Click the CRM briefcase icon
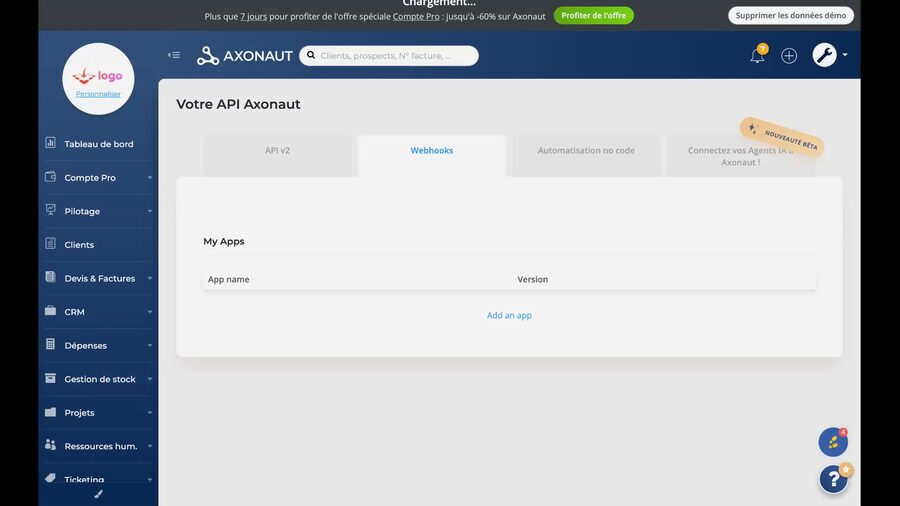The height and width of the screenshot is (506, 900). [51, 311]
